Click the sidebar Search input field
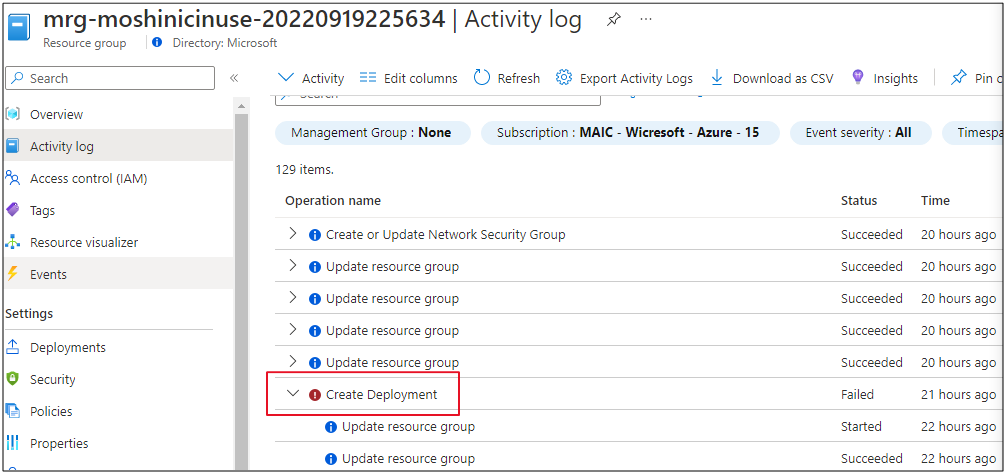Viewport: 1006px width, 474px height. 110,78
